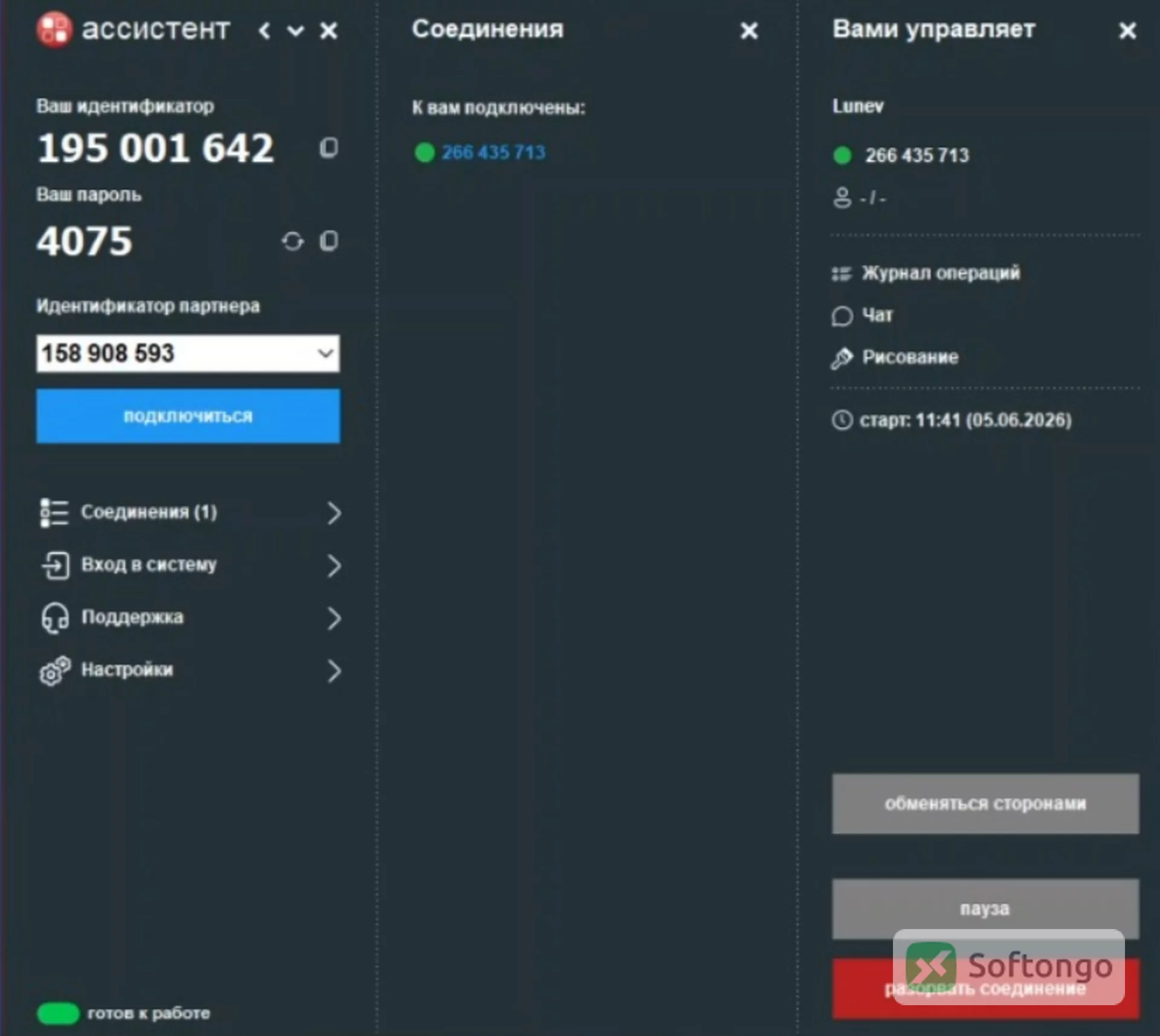This screenshot has height=1036, width=1160.
Task: Open the partner identifier dropdown arrow
Action: pos(326,353)
